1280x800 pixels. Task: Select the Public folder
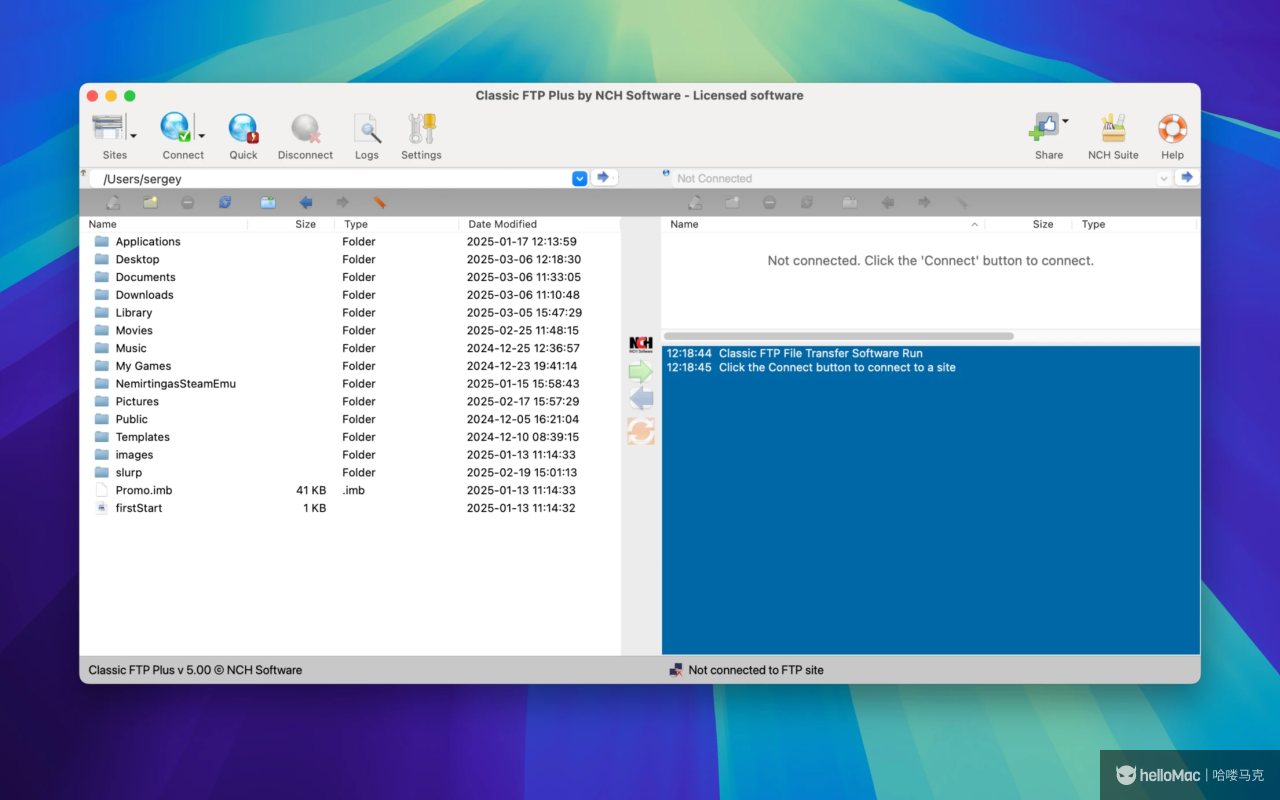pyautogui.click(x=350, y=419)
